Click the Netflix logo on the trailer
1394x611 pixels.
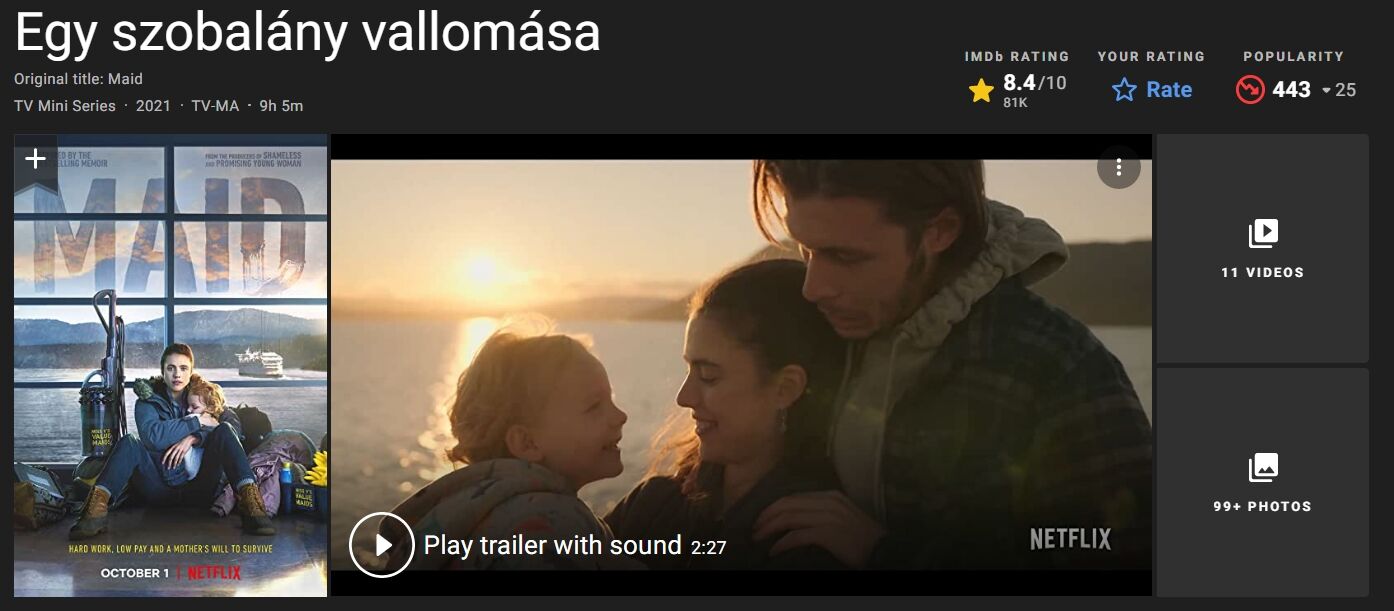(x=1070, y=539)
